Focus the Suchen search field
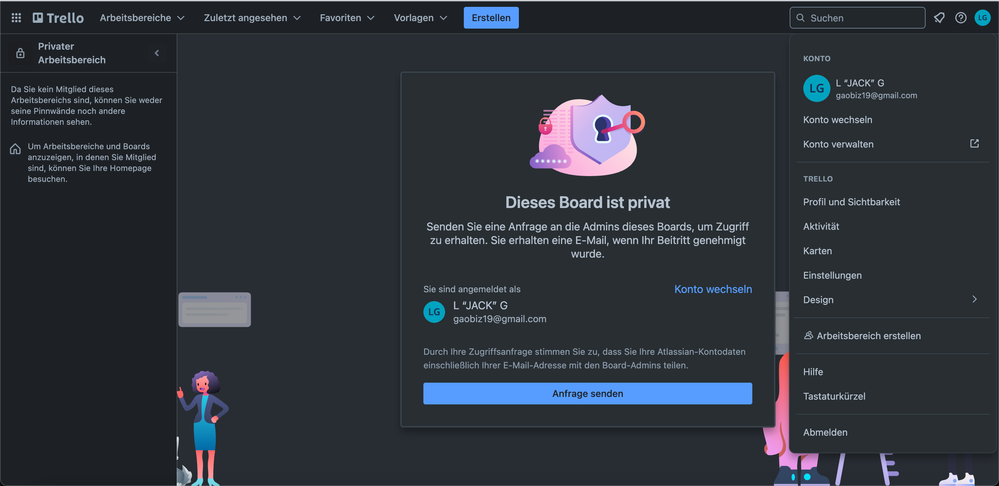Image resolution: width=999 pixels, height=486 pixels. (x=858, y=18)
